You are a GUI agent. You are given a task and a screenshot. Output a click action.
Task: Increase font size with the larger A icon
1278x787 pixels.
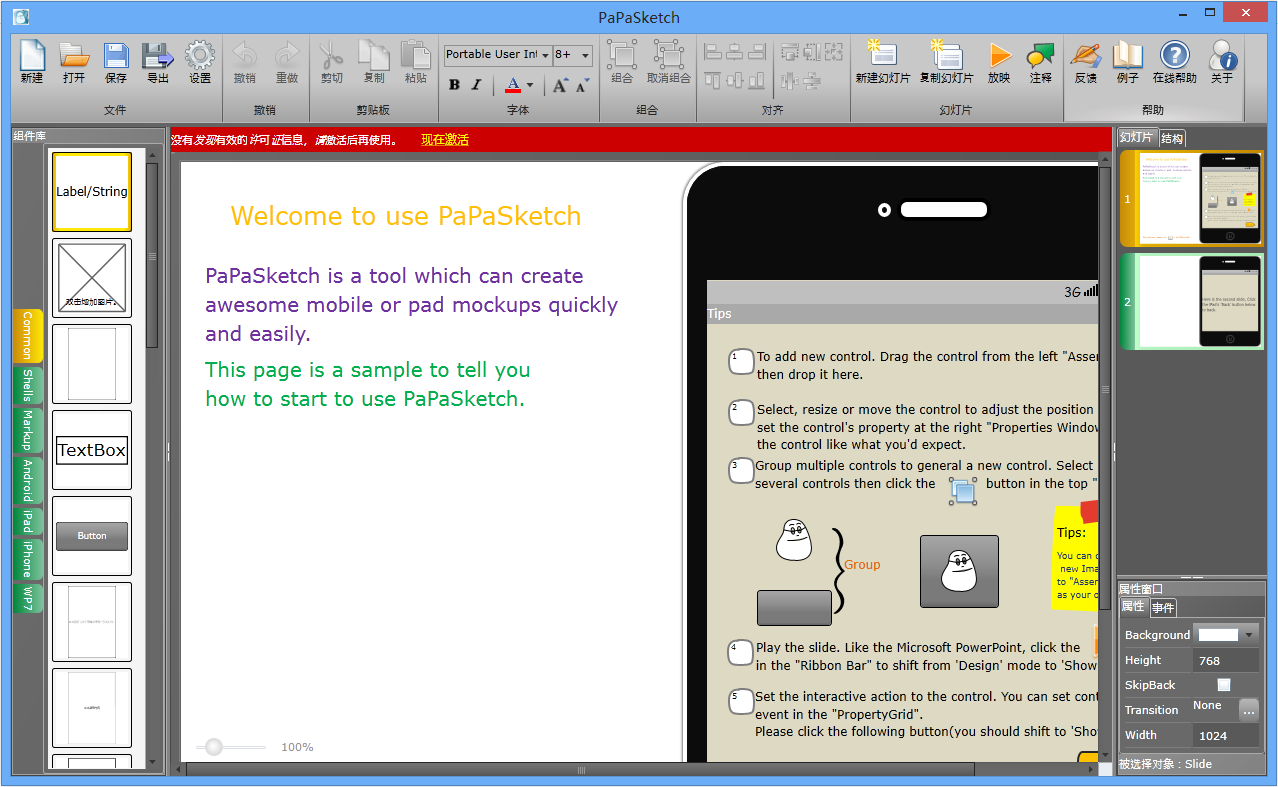[x=560, y=85]
